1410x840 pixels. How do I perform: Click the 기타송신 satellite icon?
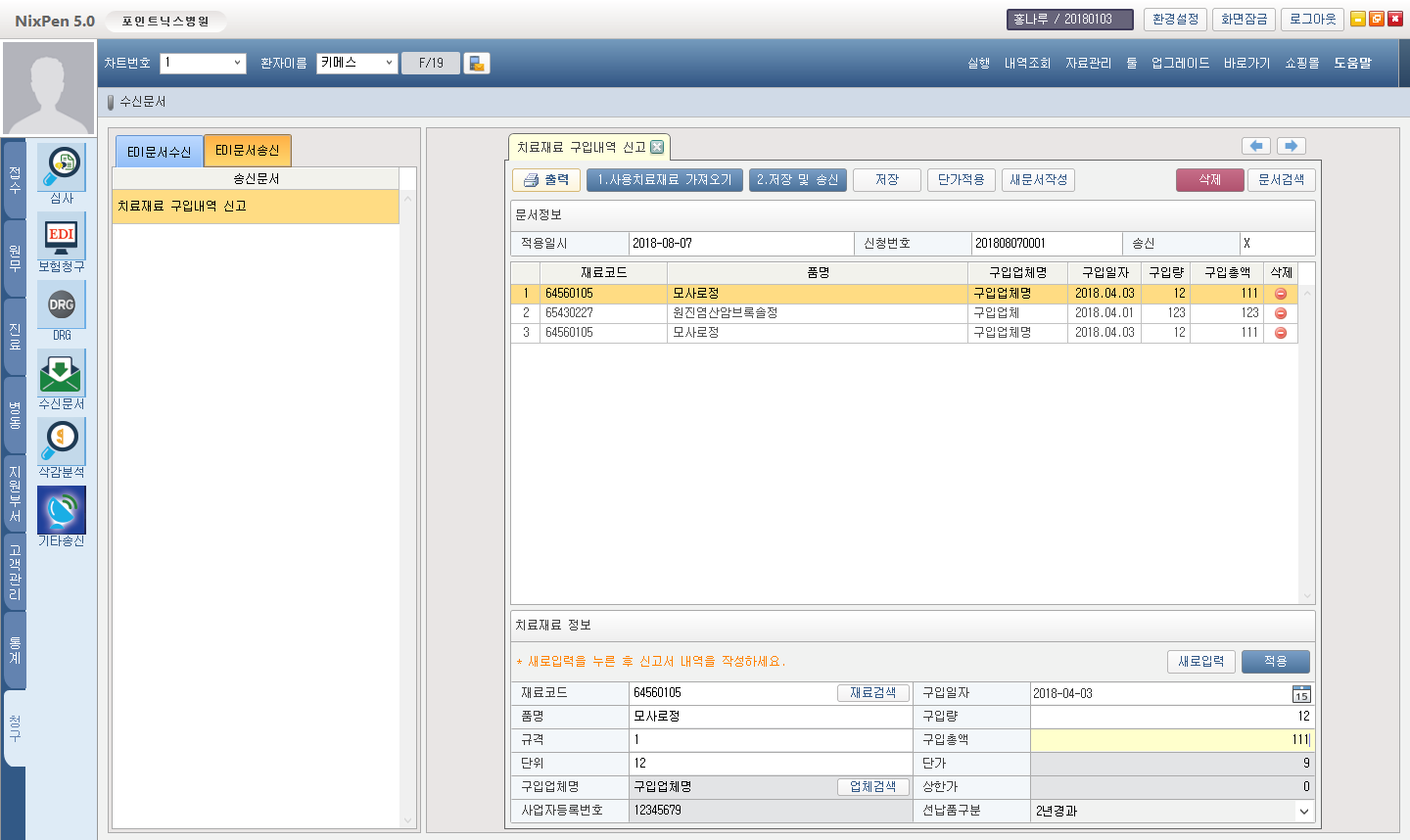[x=62, y=510]
